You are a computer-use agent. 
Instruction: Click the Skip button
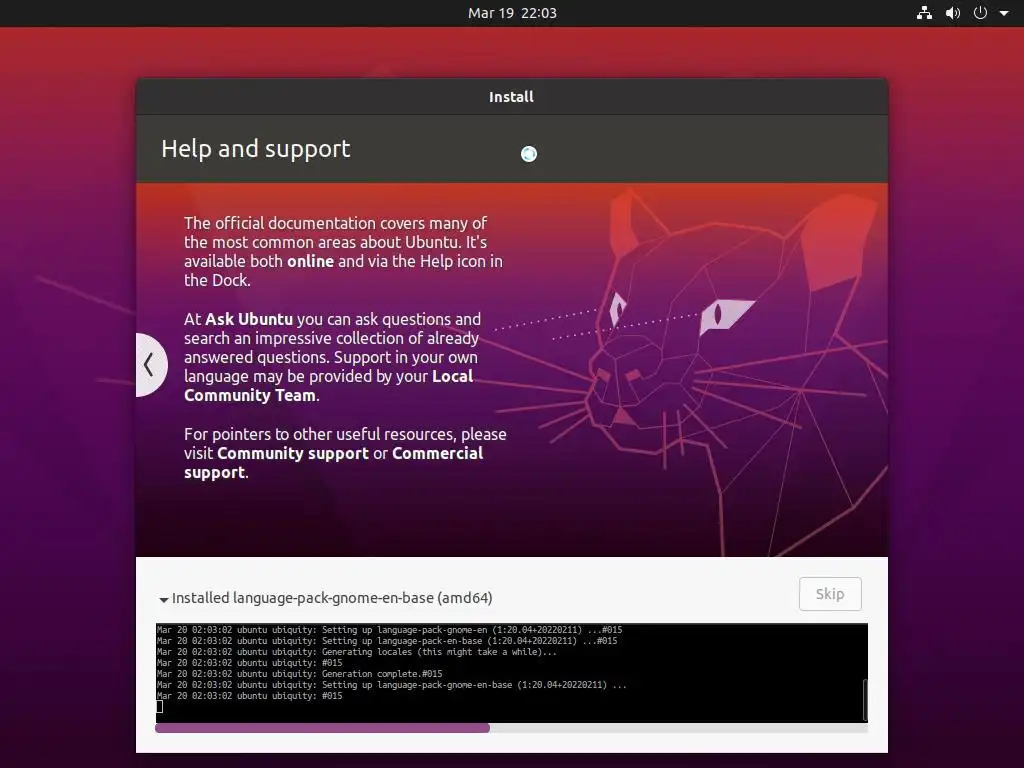tap(830, 594)
